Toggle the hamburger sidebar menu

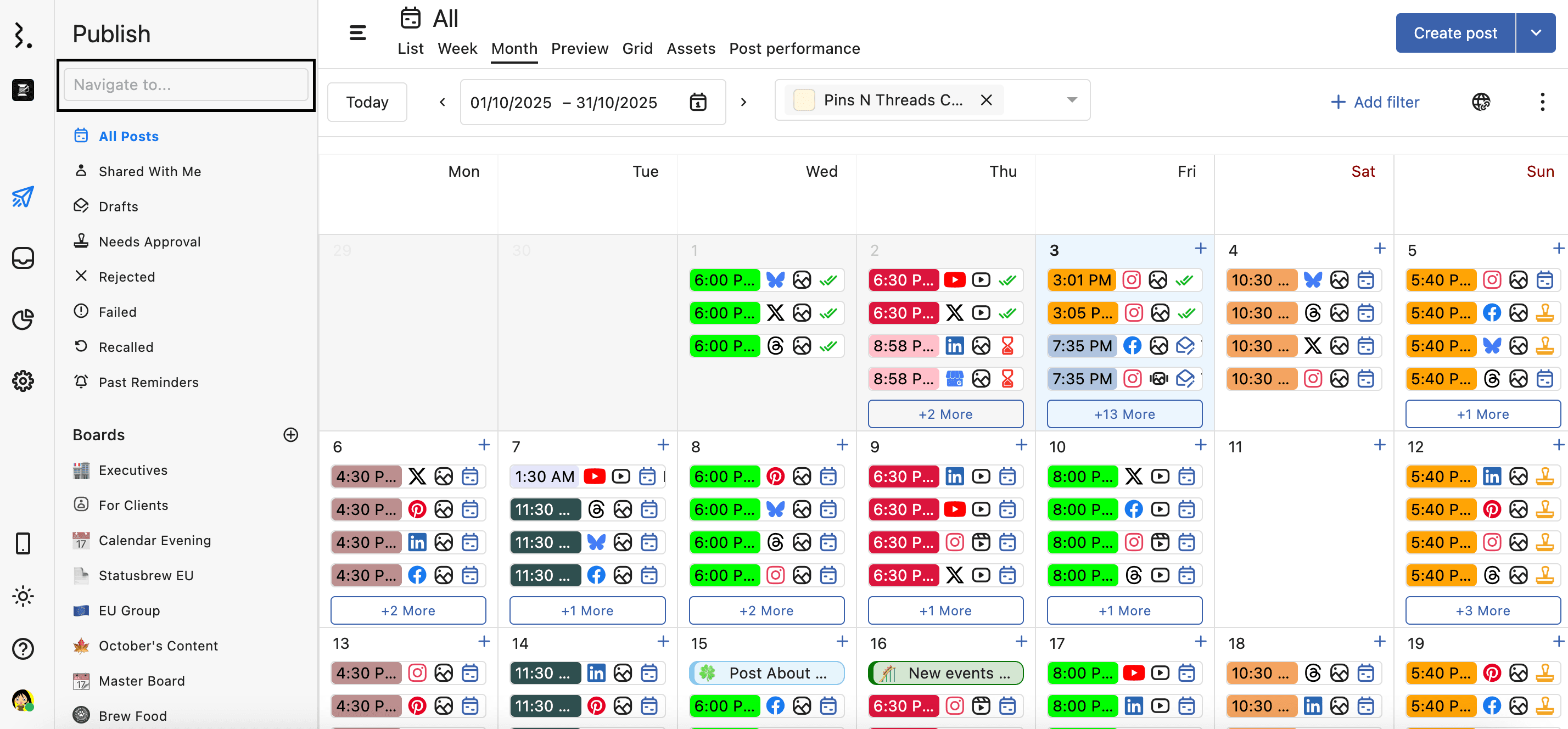click(358, 33)
